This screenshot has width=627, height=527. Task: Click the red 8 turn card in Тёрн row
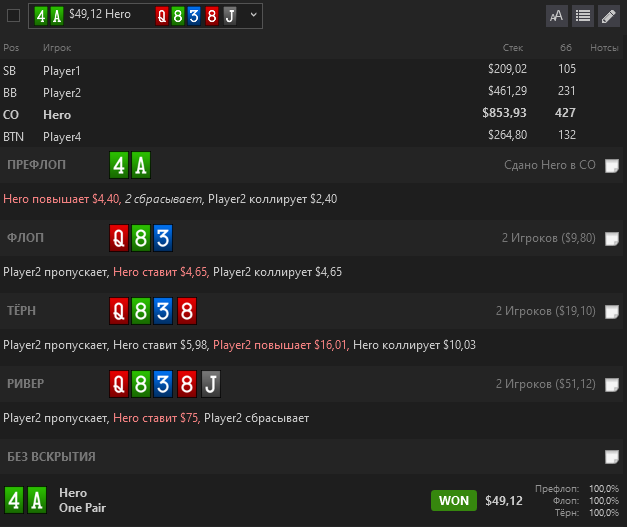click(x=187, y=311)
